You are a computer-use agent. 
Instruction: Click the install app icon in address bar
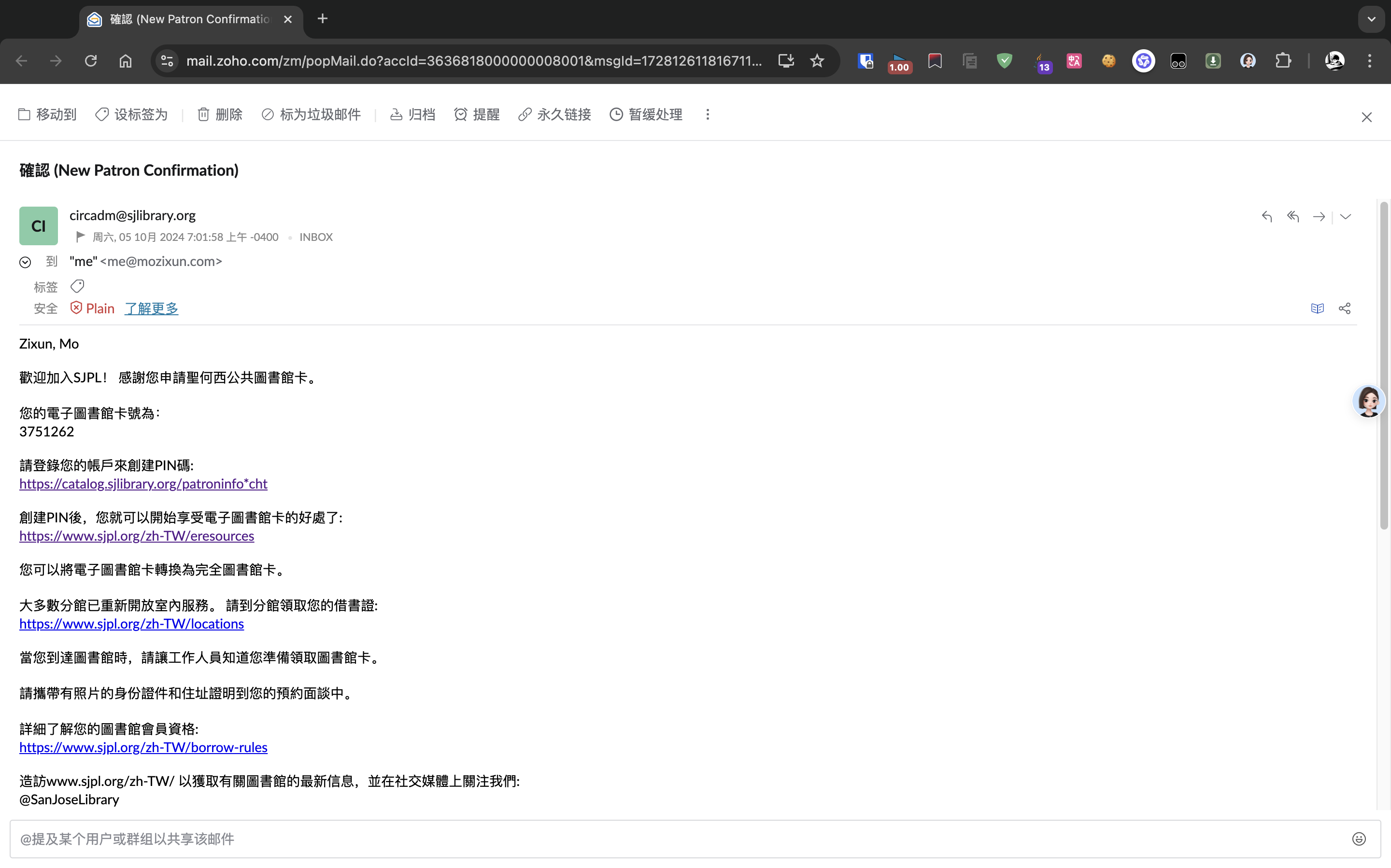786,61
